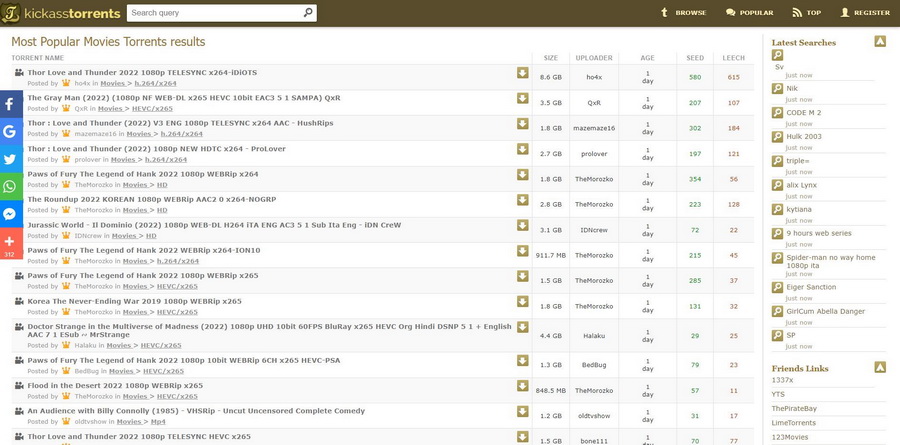Open the Register page
Image resolution: width=900 pixels, height=445 pixels.
point(865,13)
